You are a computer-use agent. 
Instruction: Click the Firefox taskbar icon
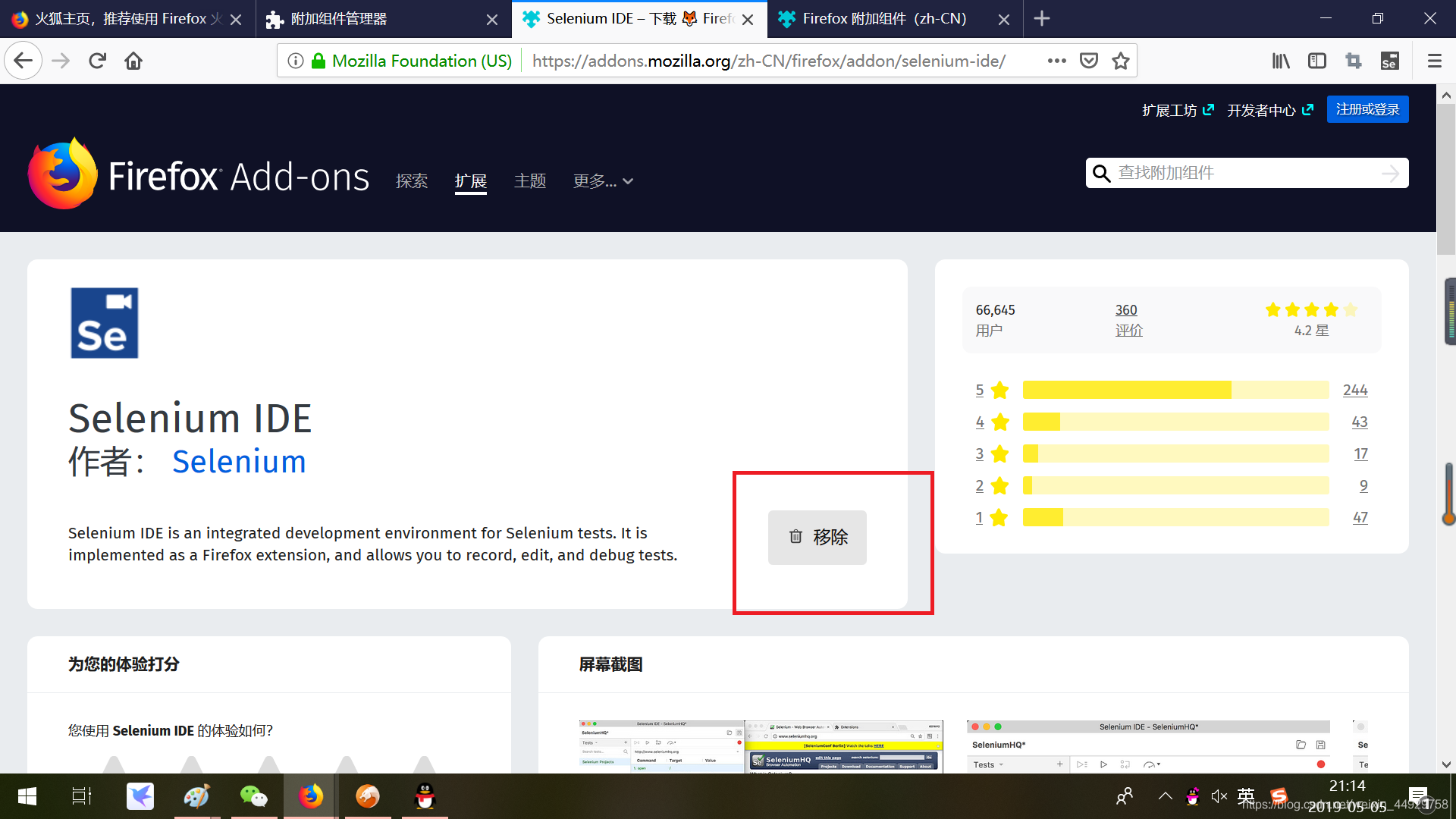[310, 796]
